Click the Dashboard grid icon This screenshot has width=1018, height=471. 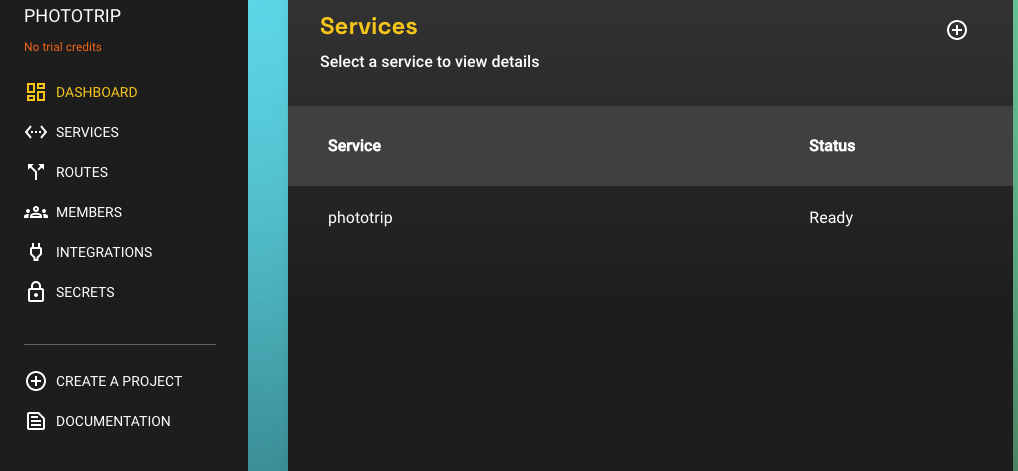click(36, 92)
